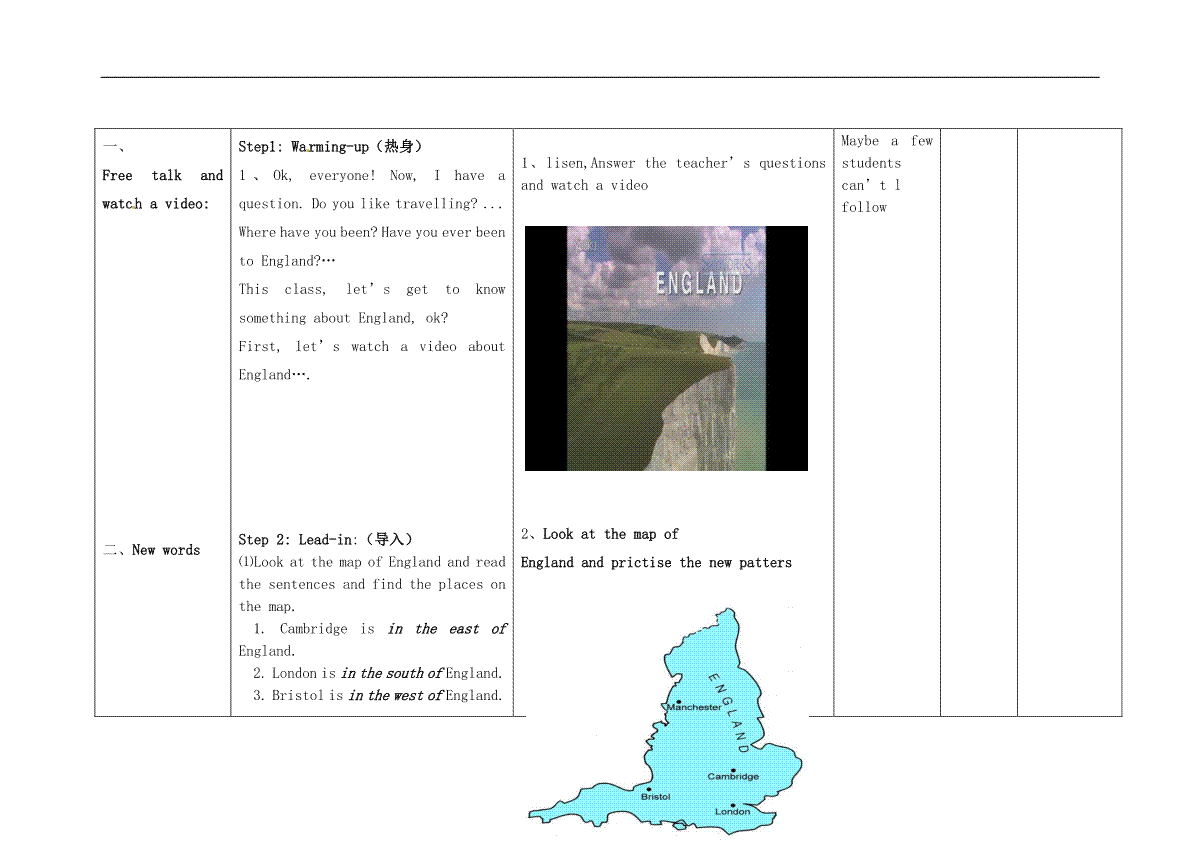The width and height of the screenshot is (1200, 849).
Task: Click the line "to England?…"
Action: click(288, 261)
